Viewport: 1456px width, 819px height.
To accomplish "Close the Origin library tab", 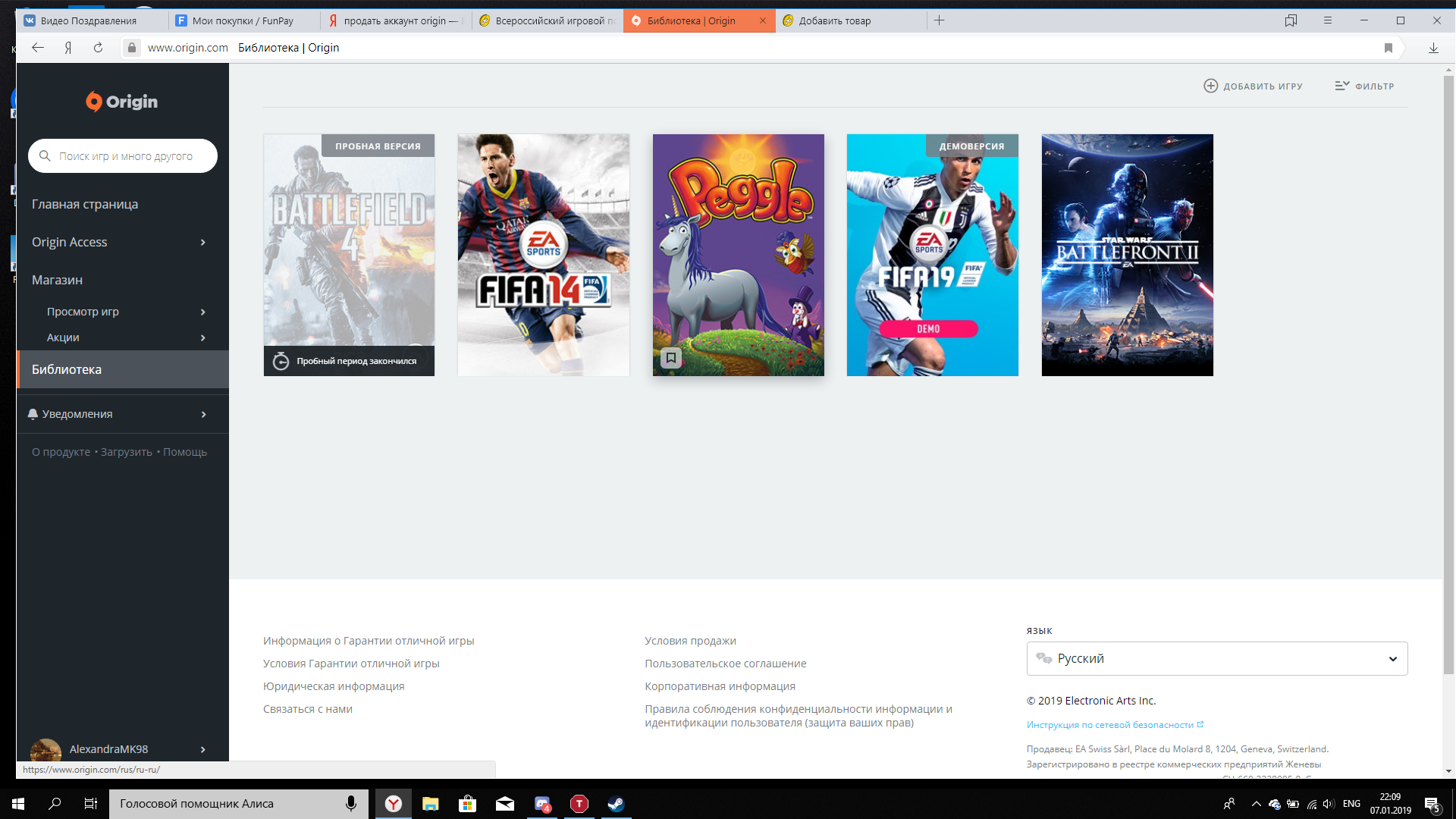I will pos(763,20).
